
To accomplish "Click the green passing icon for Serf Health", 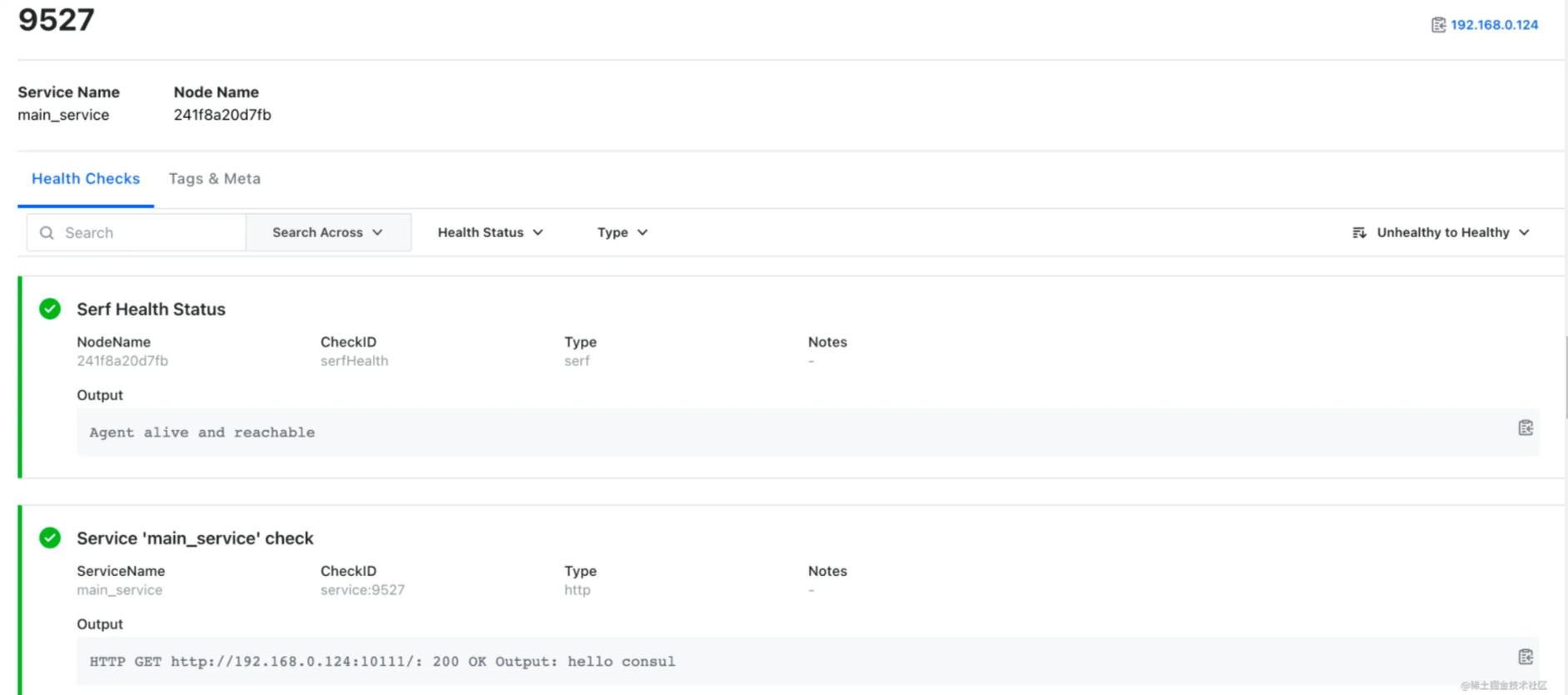I will coord(50,309).
